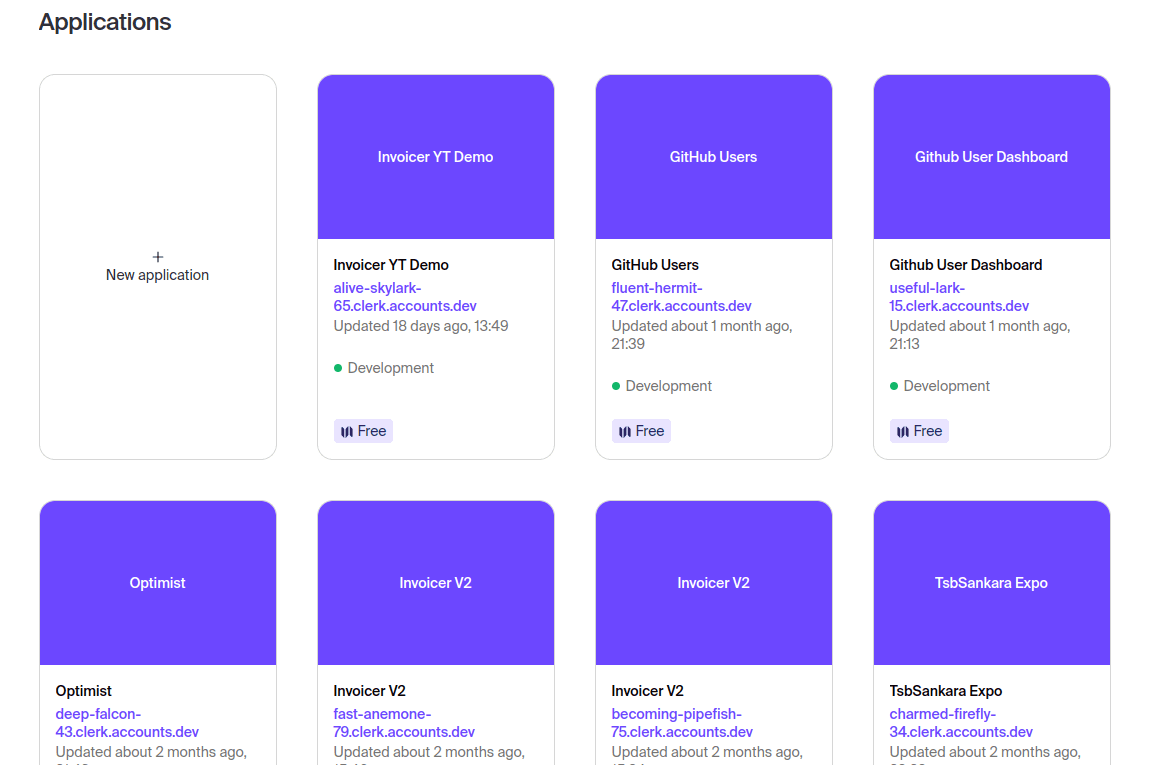Click Development status on Github User Dashboard
The image size is (1154, 765).
point(946,385)
